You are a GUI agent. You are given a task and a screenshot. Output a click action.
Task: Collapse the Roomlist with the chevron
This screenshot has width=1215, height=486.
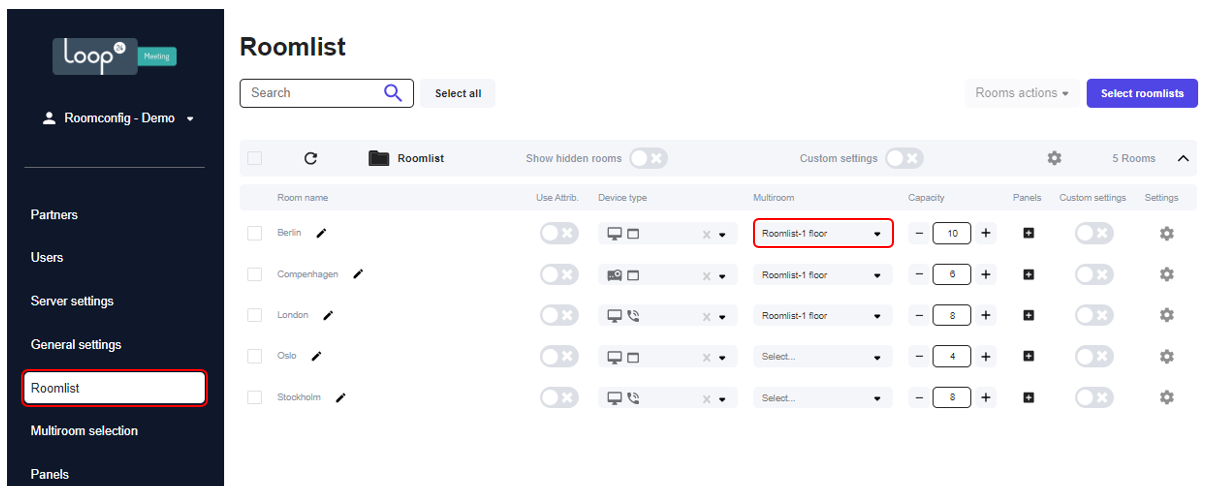click(1184, 158)
